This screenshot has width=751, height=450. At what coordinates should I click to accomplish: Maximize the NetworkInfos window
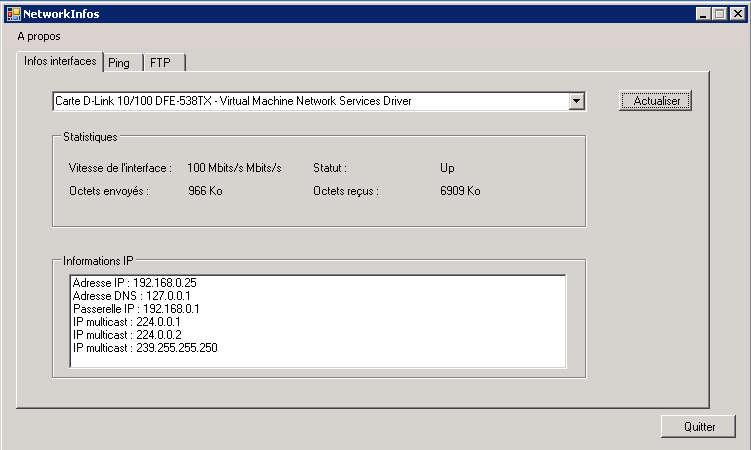(718, 14)
